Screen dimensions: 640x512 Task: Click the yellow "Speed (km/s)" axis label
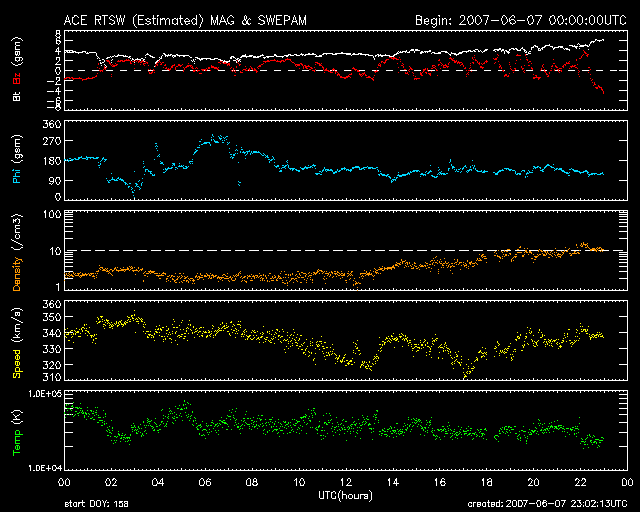(17, 343)
